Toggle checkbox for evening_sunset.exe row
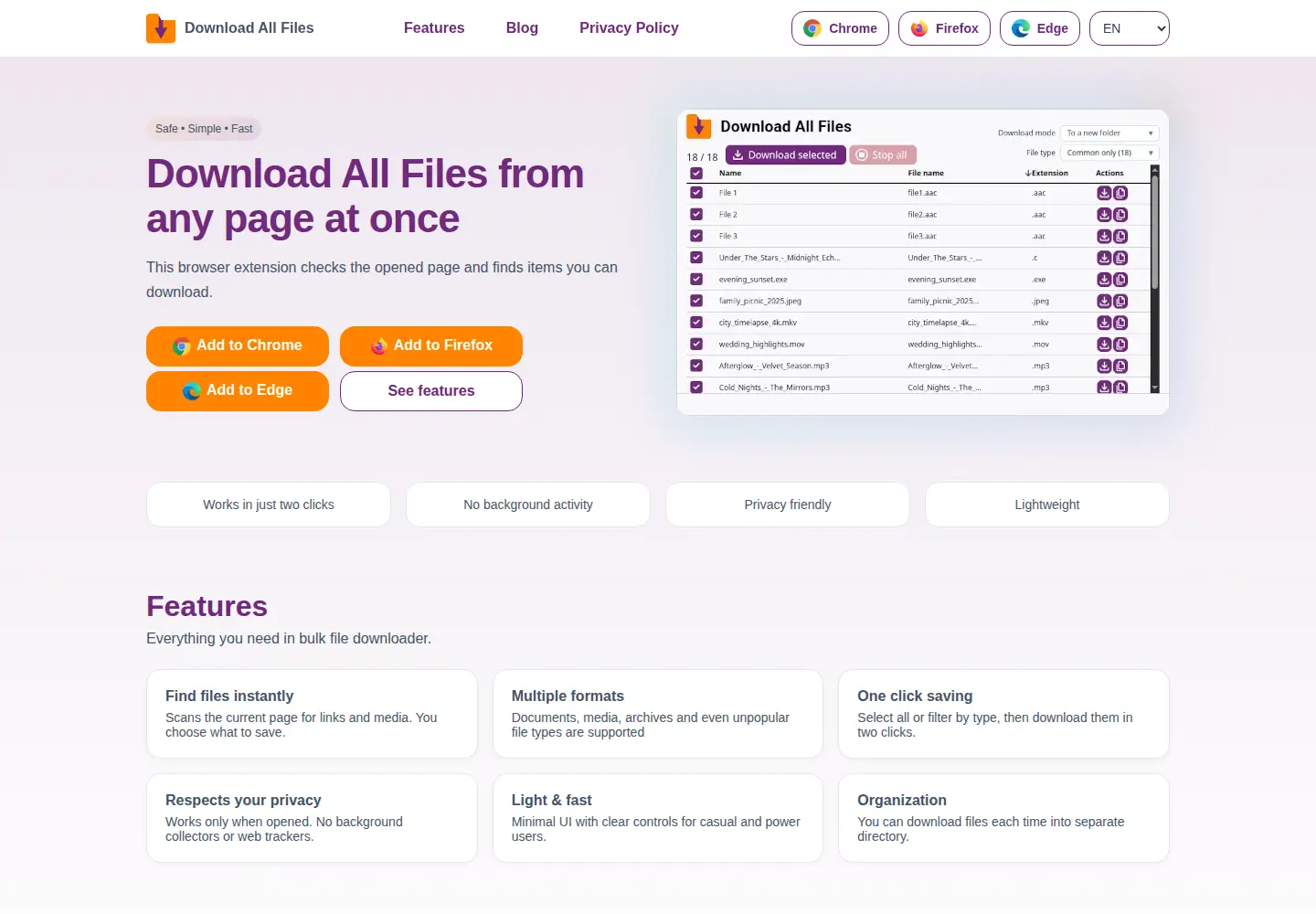Screen dimensions: 1316x914 tap(696, 280)
